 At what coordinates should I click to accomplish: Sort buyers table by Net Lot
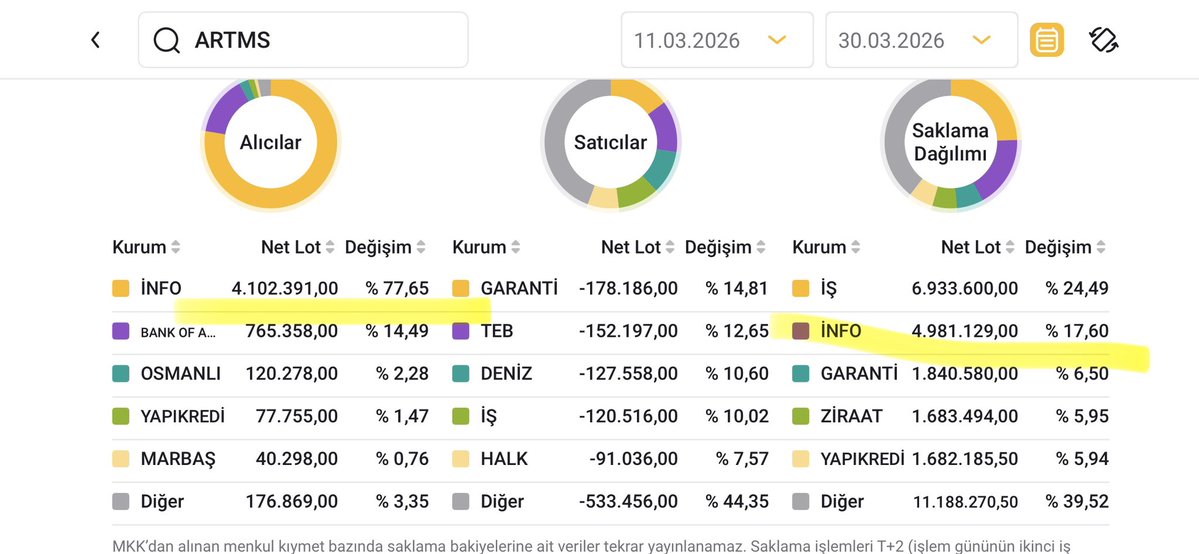coord(297,247)
